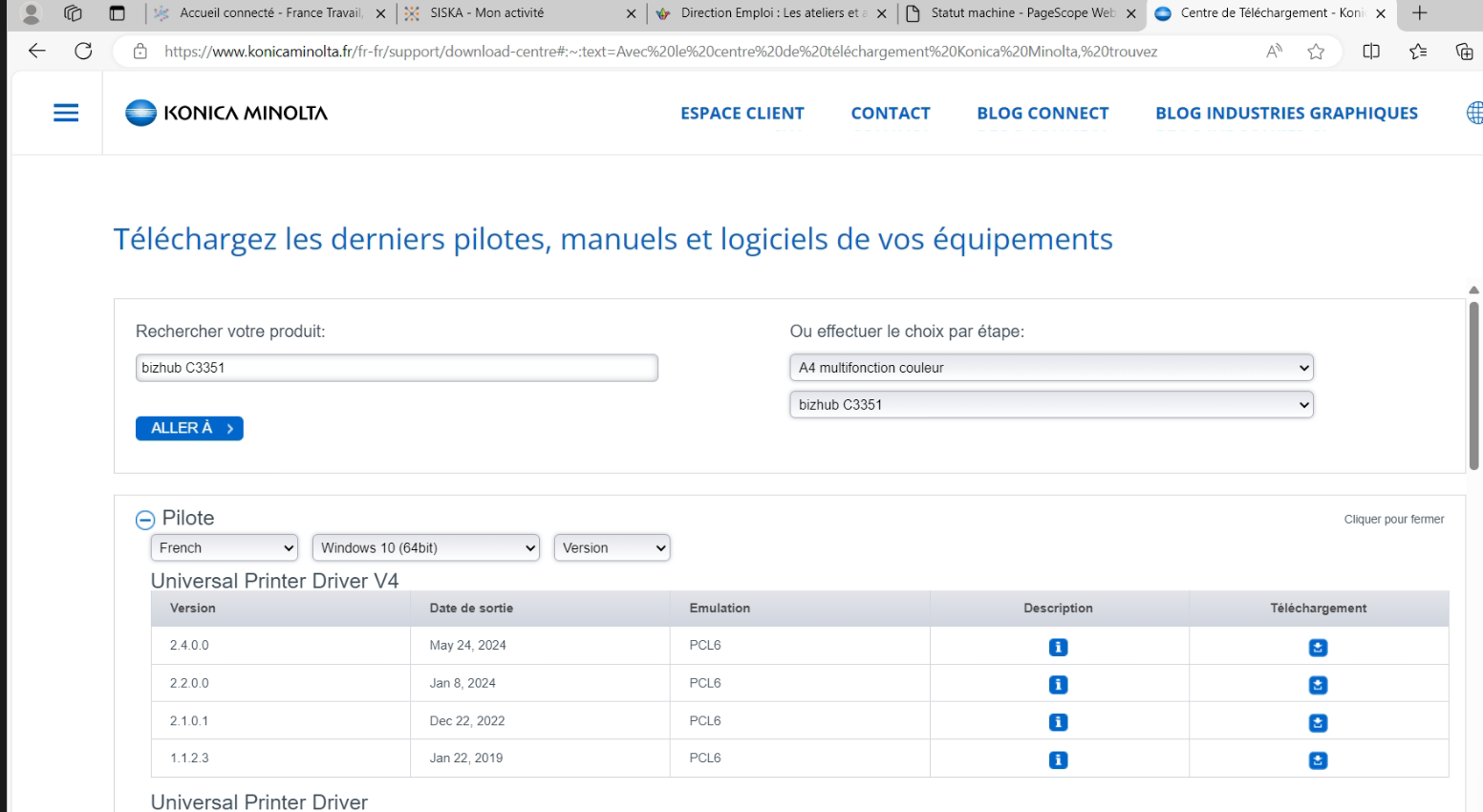View site information lock icon

coord(140,52)
